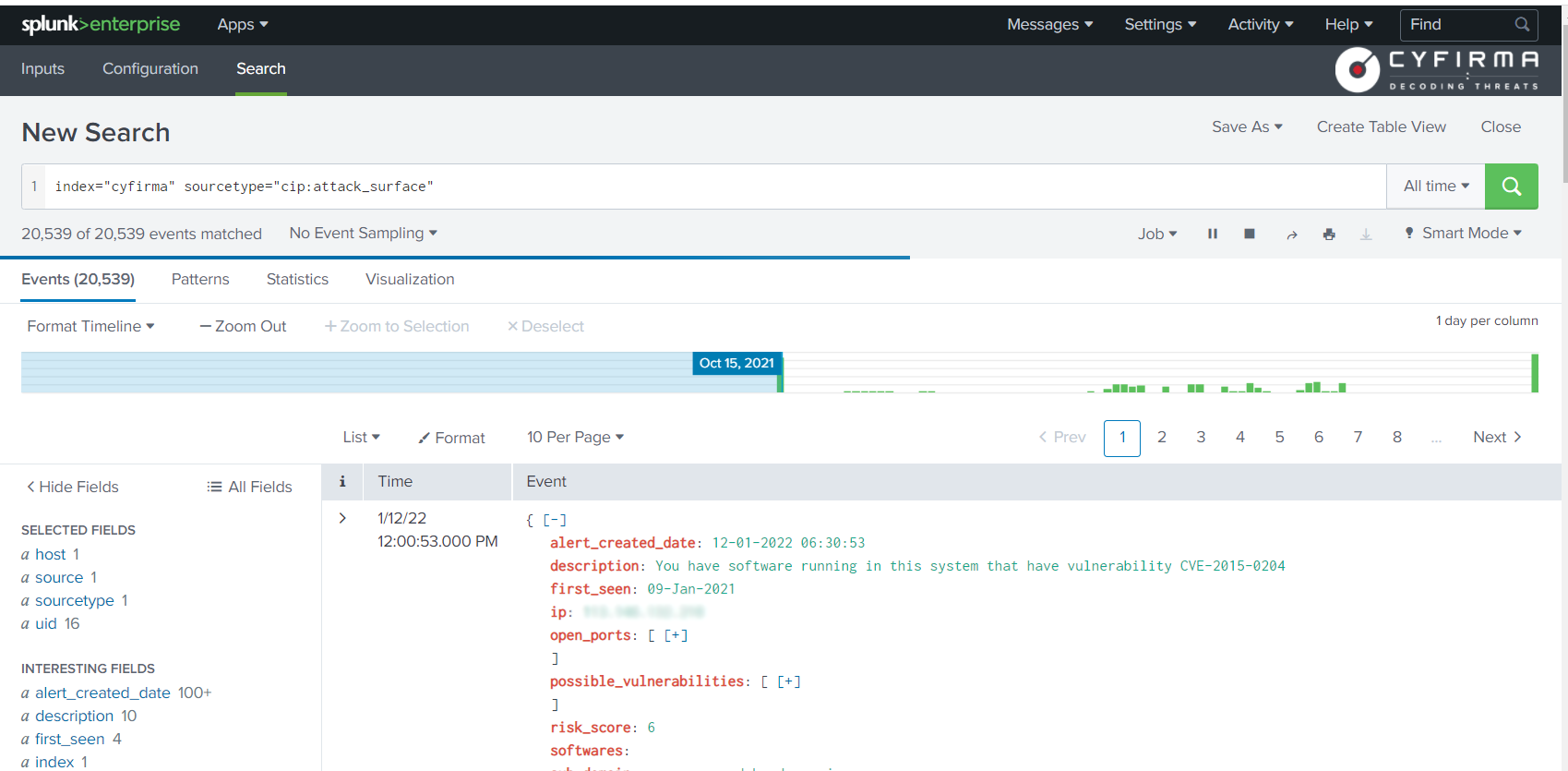The width and height of the screenshot is (1568, 771).
Task: Open the Messages menu
Action: [1050, 25]
